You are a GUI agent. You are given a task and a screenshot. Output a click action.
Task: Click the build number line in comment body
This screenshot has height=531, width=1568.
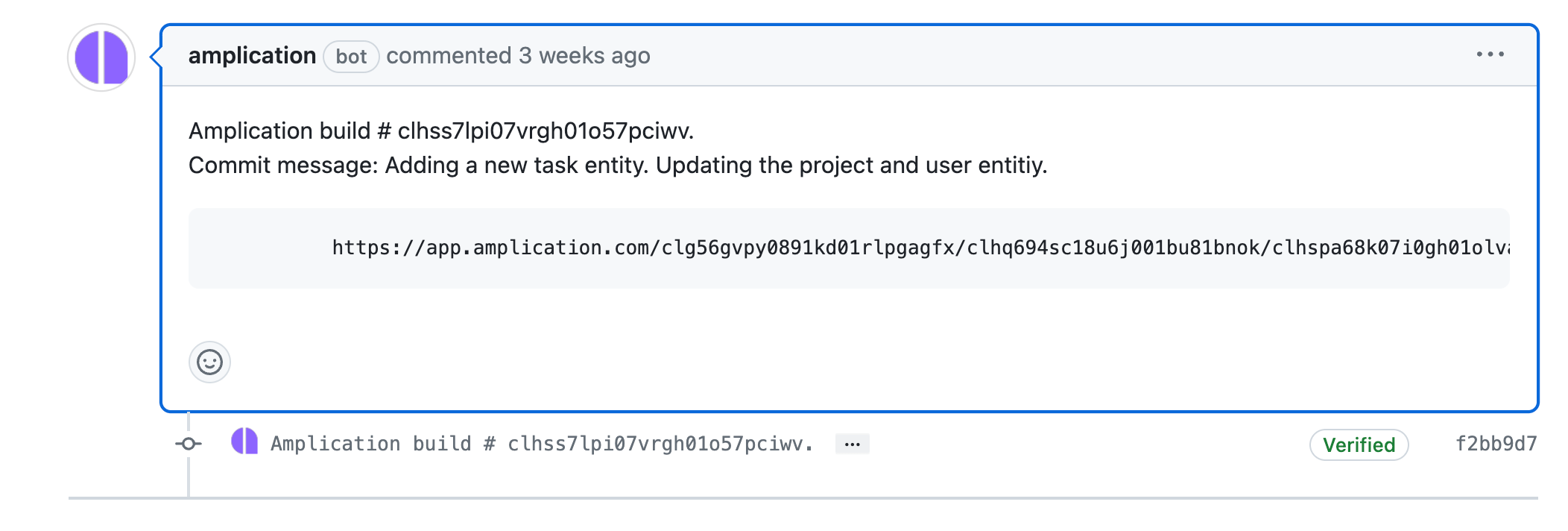440,131
